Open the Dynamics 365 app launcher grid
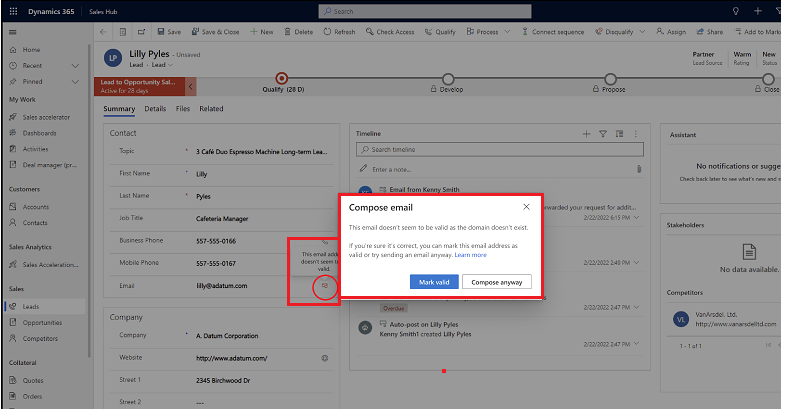The width and height of the screenshot is (787, 410). (14, 11)
